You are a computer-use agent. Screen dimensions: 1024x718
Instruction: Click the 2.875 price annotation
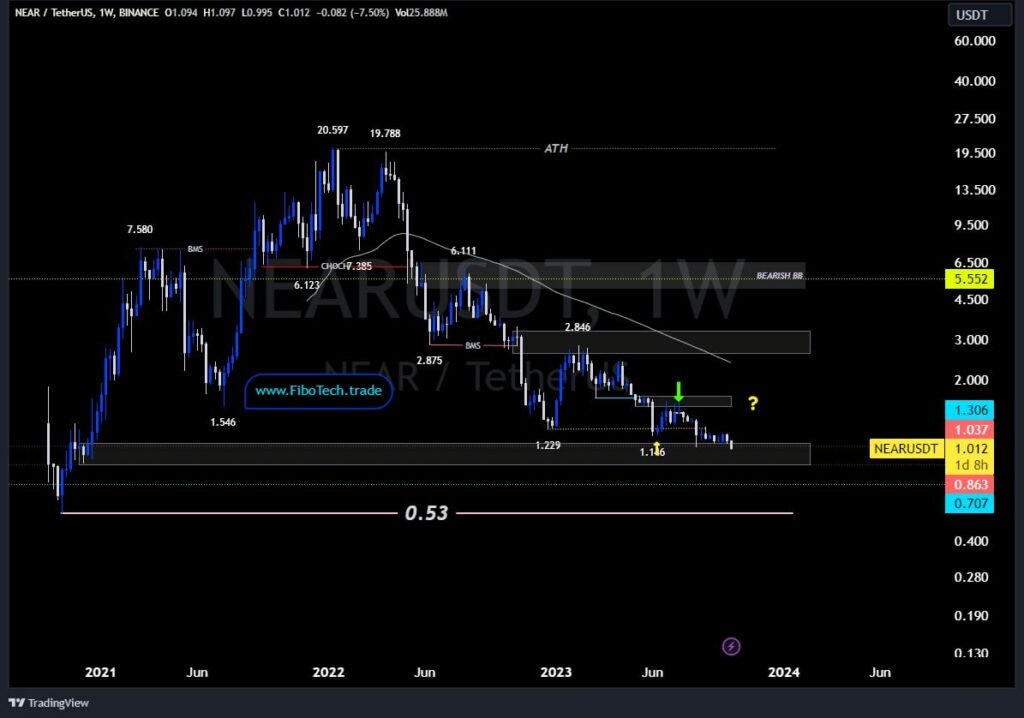point(429,360)
